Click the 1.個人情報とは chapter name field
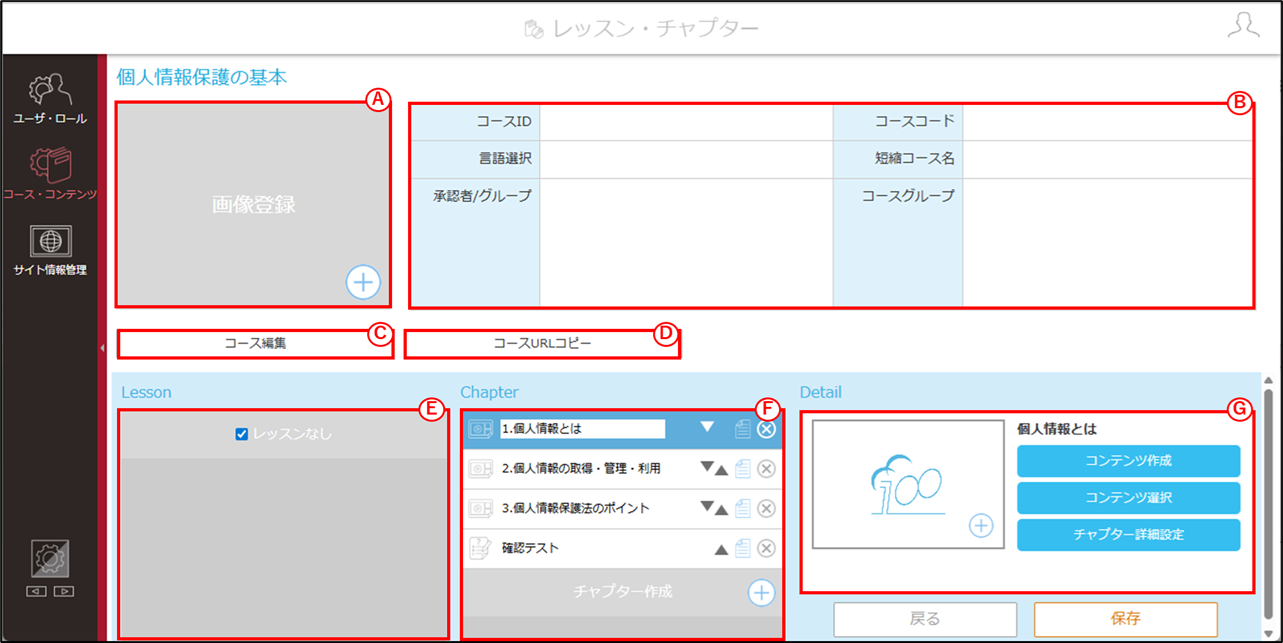Viewport: 1283px width, 643px height. [x=582, y=429]
